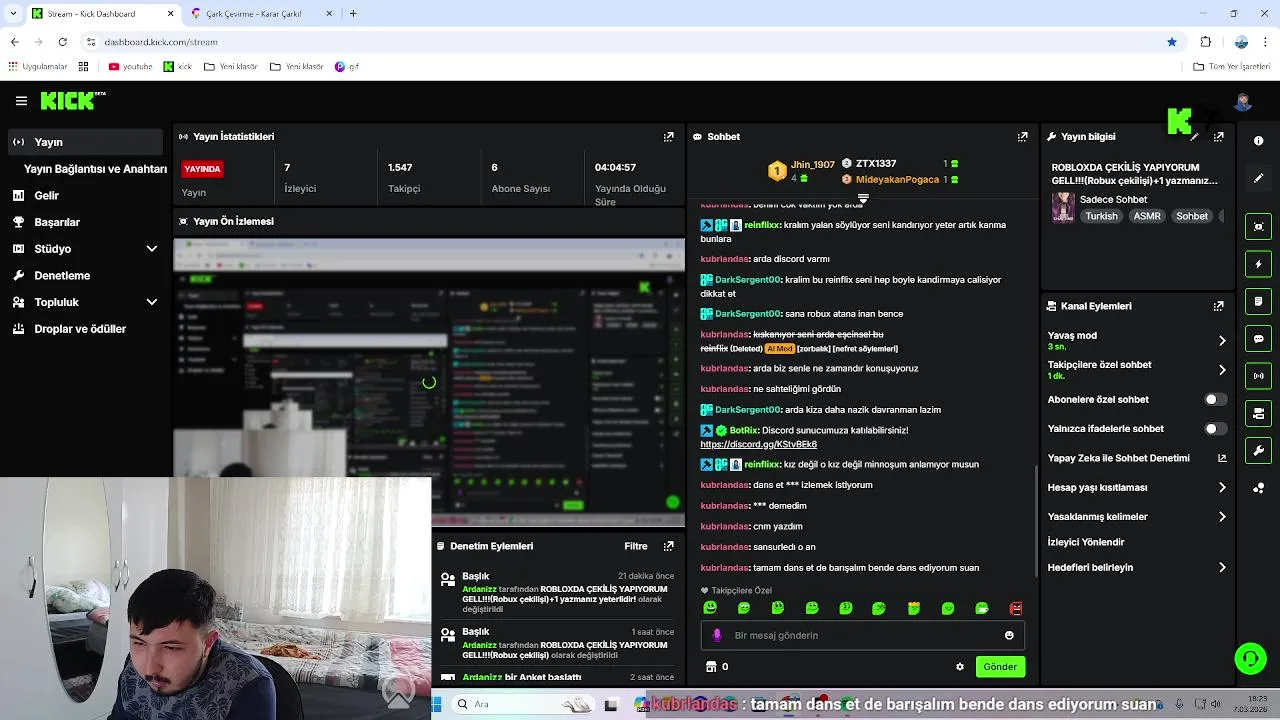This screenshot has width=1280, height=720.
Task: Open chat settings gear icon
Action: [x=960, y=667]
